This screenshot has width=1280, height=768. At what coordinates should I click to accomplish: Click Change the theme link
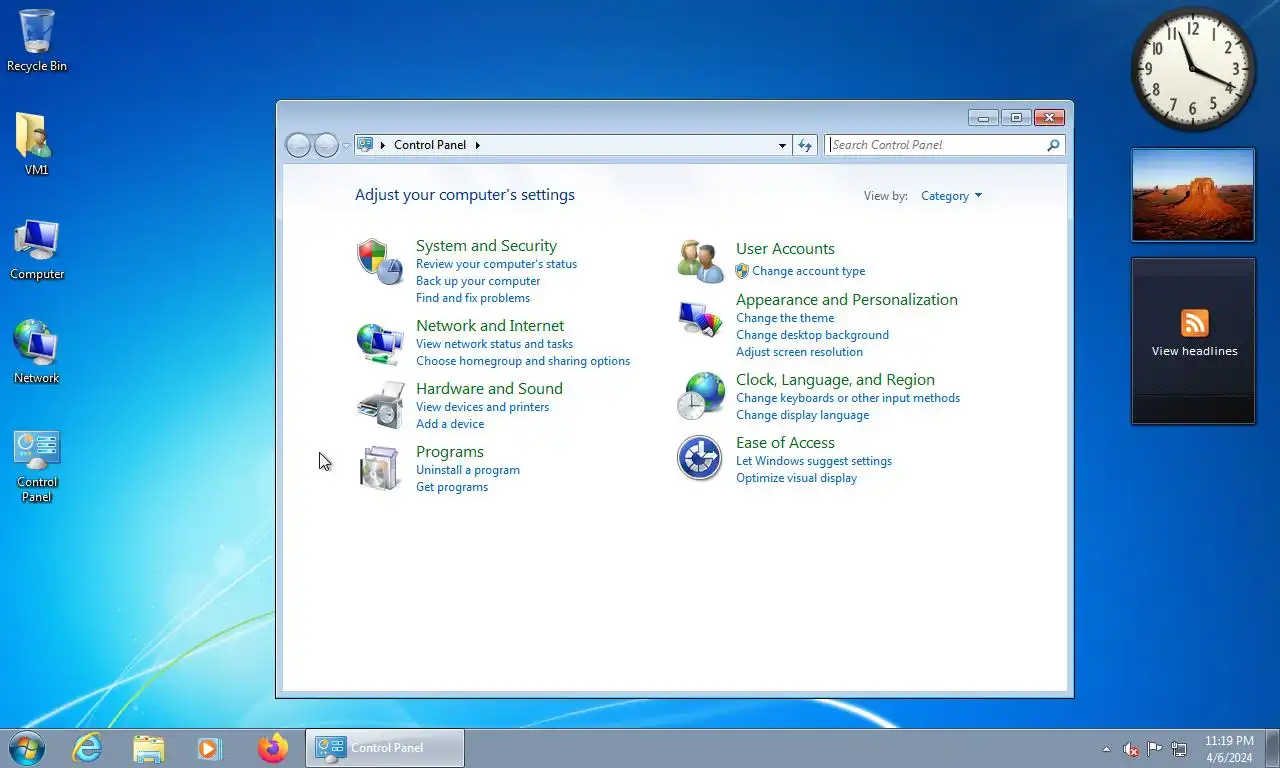pos(785,318)
